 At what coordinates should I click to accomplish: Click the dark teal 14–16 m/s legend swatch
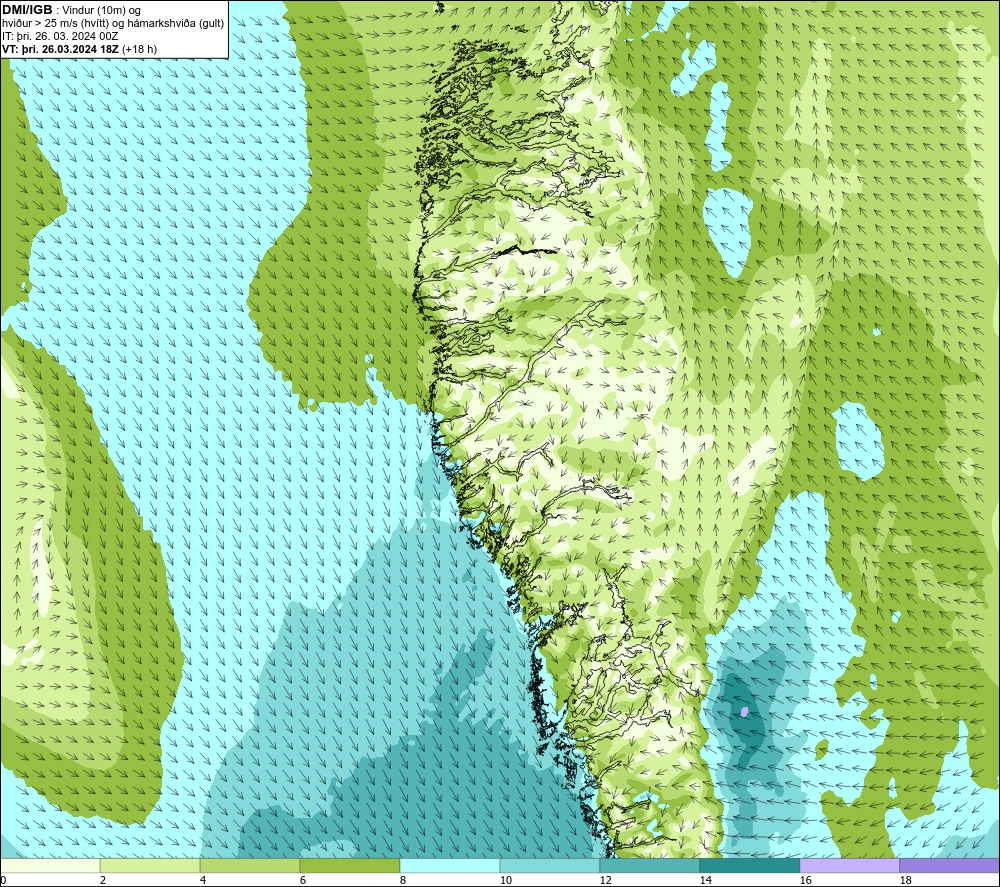coord(749,866)
